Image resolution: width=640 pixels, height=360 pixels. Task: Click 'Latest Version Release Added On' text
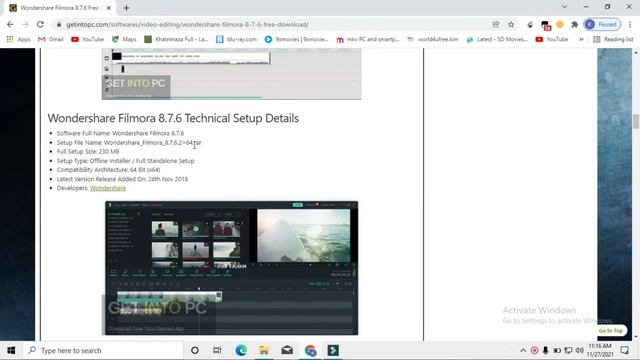click(x=122, y=179)
